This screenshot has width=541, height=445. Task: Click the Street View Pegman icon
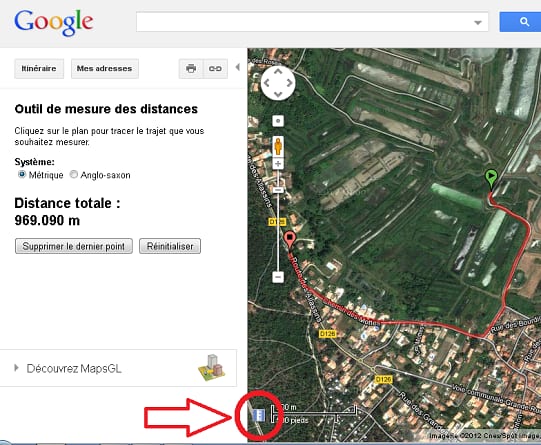(x=278, y=146)
